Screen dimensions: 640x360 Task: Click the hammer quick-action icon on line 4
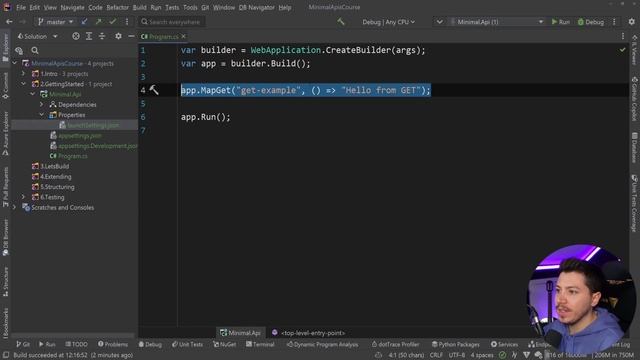pos(154,90)
